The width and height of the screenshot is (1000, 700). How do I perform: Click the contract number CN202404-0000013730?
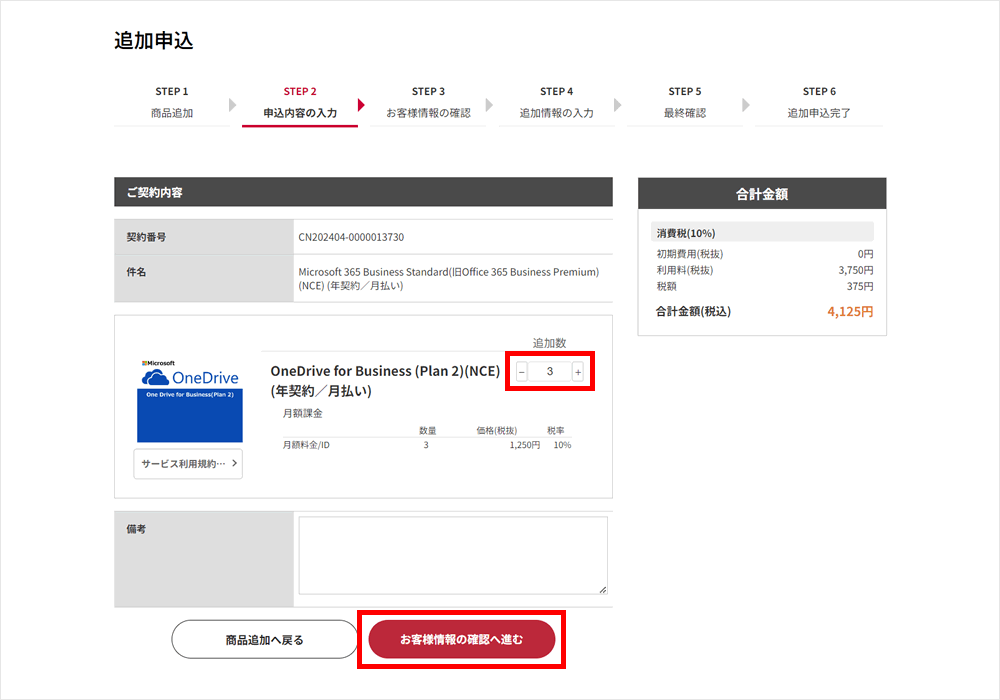[x=351, y=237]
